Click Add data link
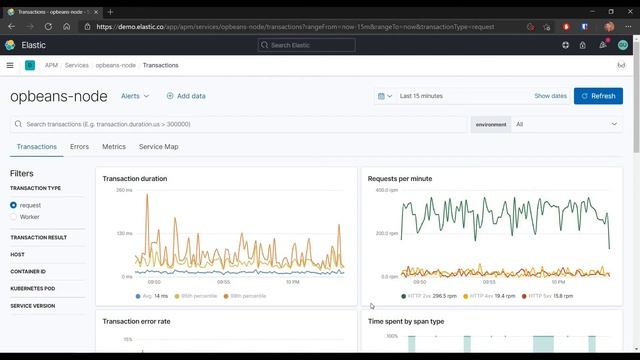 [x=186, y=96]
